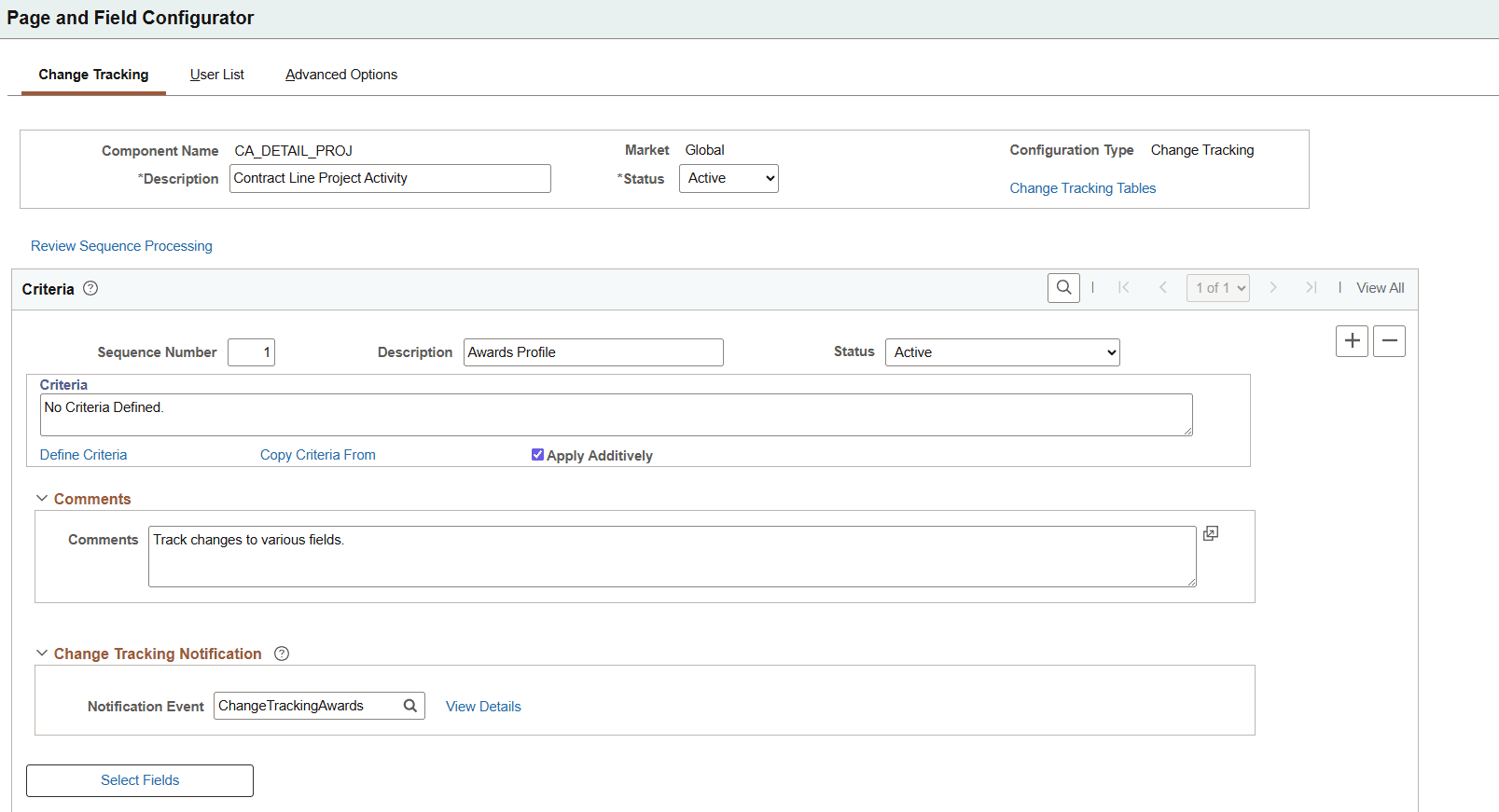Image resolution: width=1499 pixels, height=812 pixels.
Task: Open Comments pop-out window icon
Action: click(x=1211, y=533)
